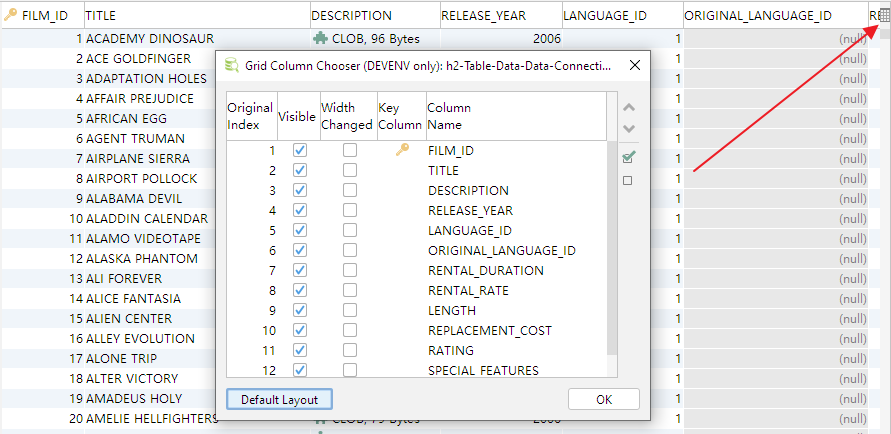Screen dimensions: 891x434
Task: Click the deselect all columns box icon
Action: point(628,181)
